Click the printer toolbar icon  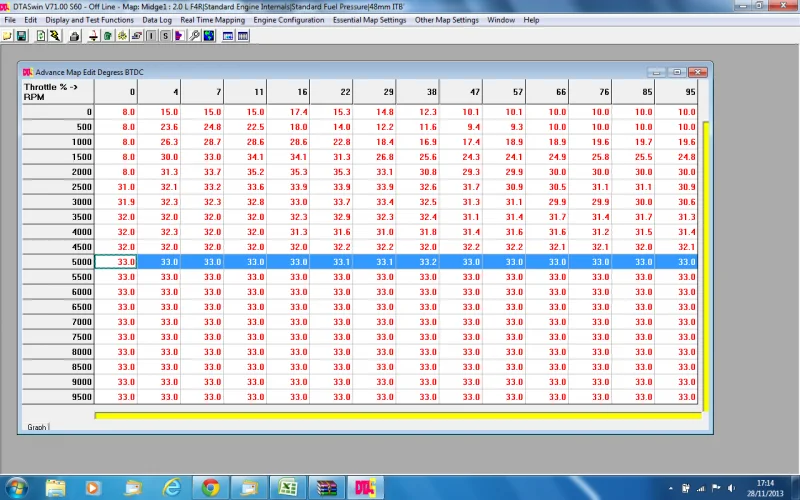pos(74,36)
